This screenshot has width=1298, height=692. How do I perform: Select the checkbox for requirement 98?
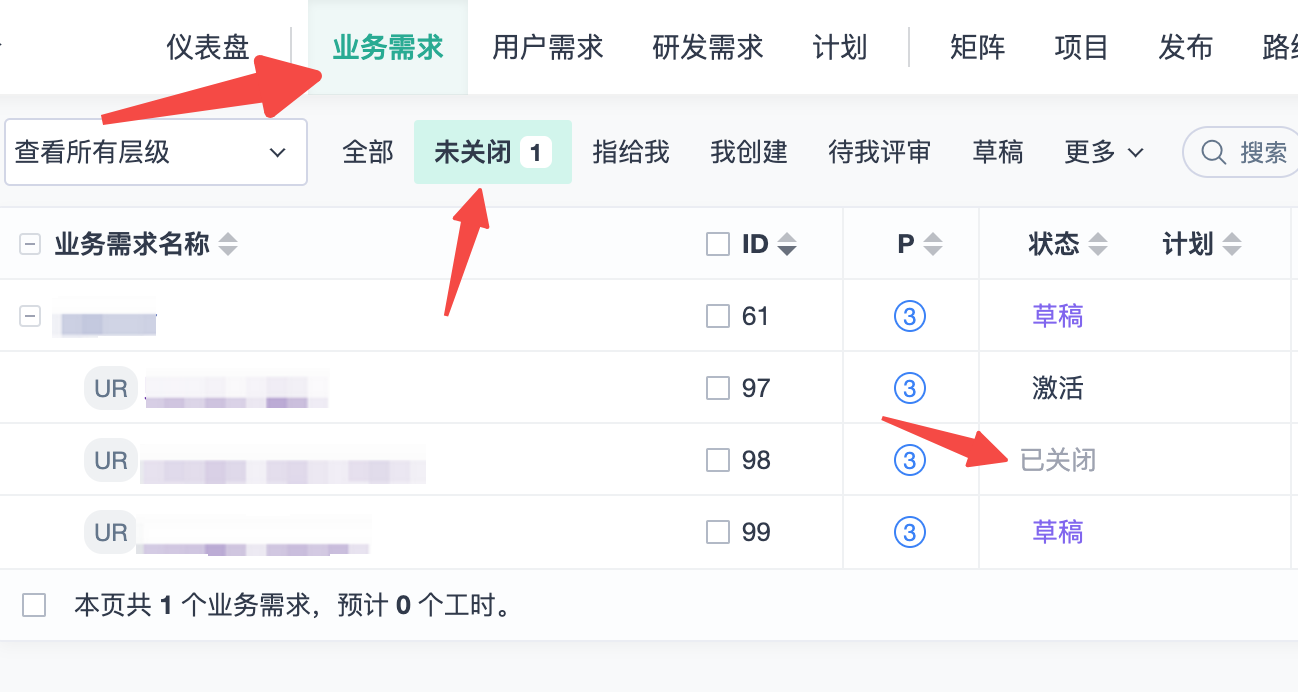[718, 460]
